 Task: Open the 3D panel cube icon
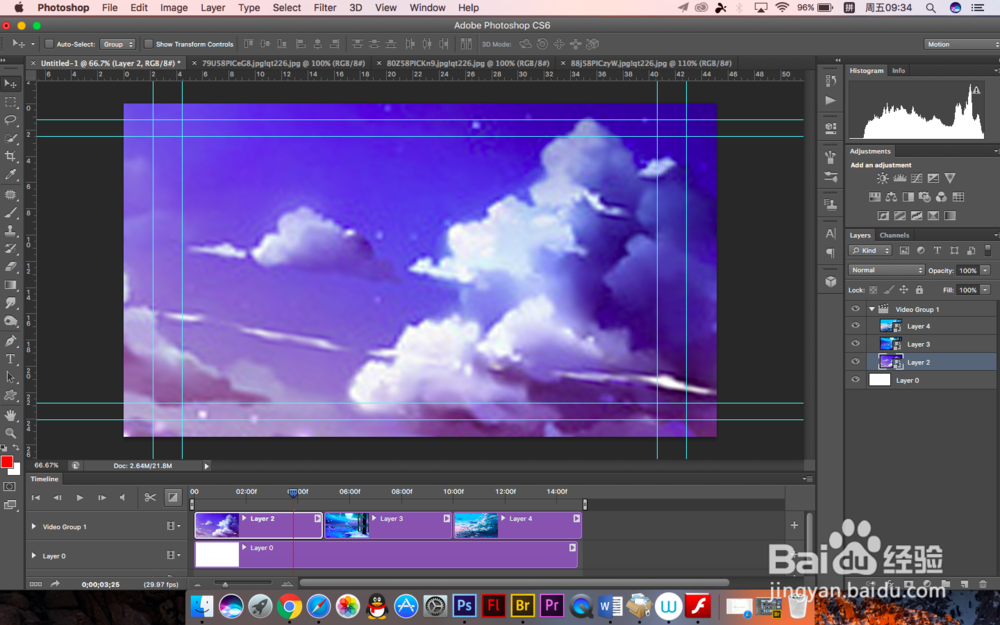pos(830,281)
